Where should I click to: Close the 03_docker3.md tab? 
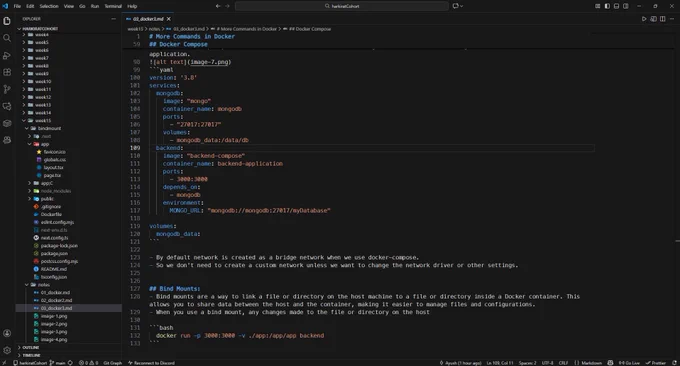(169, 19)
